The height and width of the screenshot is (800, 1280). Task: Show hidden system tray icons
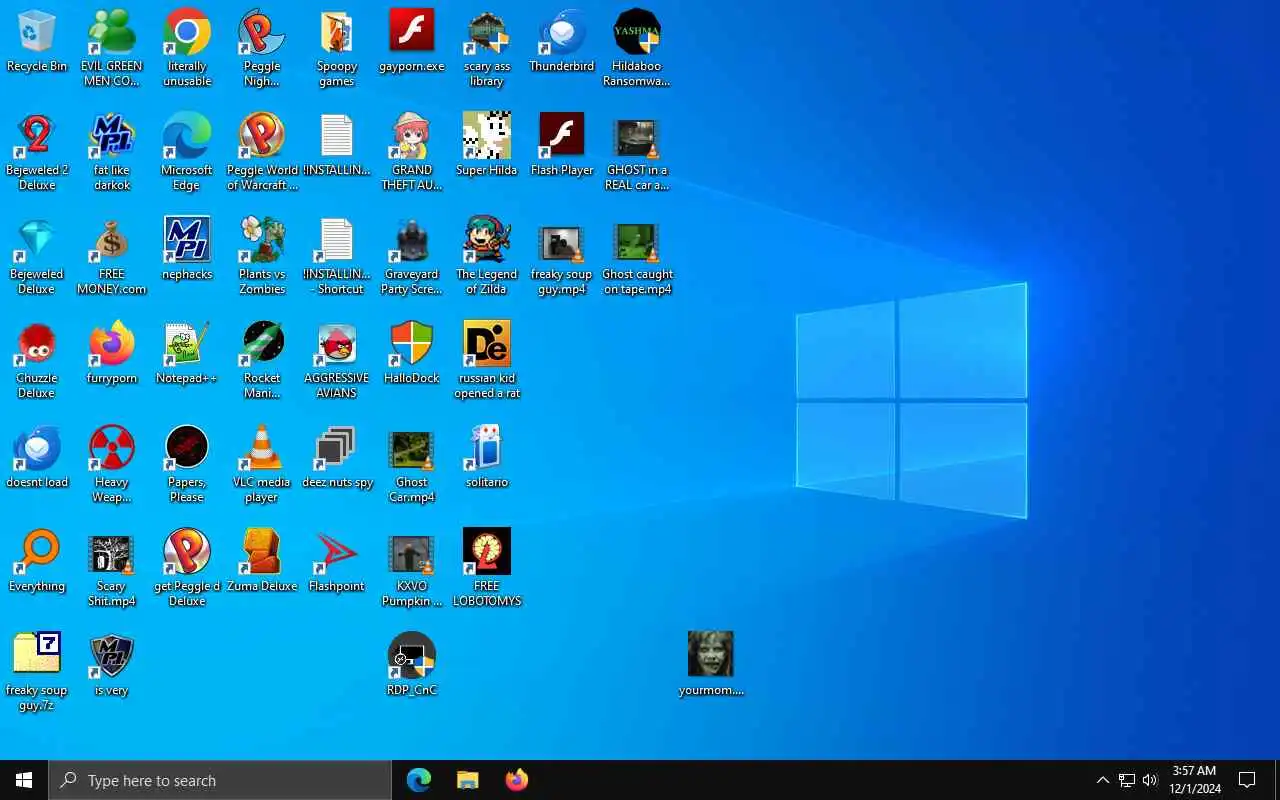point(1102,780)
